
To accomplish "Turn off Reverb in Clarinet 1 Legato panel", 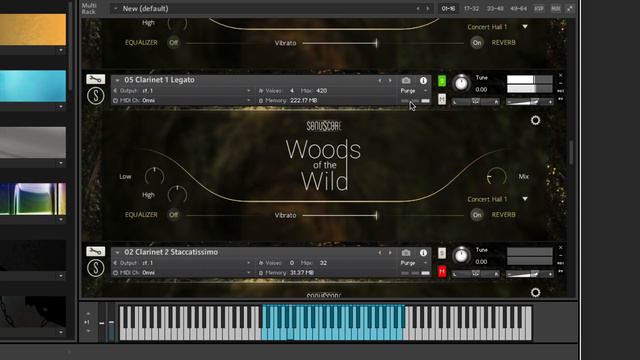I will (x=477, y=215).
